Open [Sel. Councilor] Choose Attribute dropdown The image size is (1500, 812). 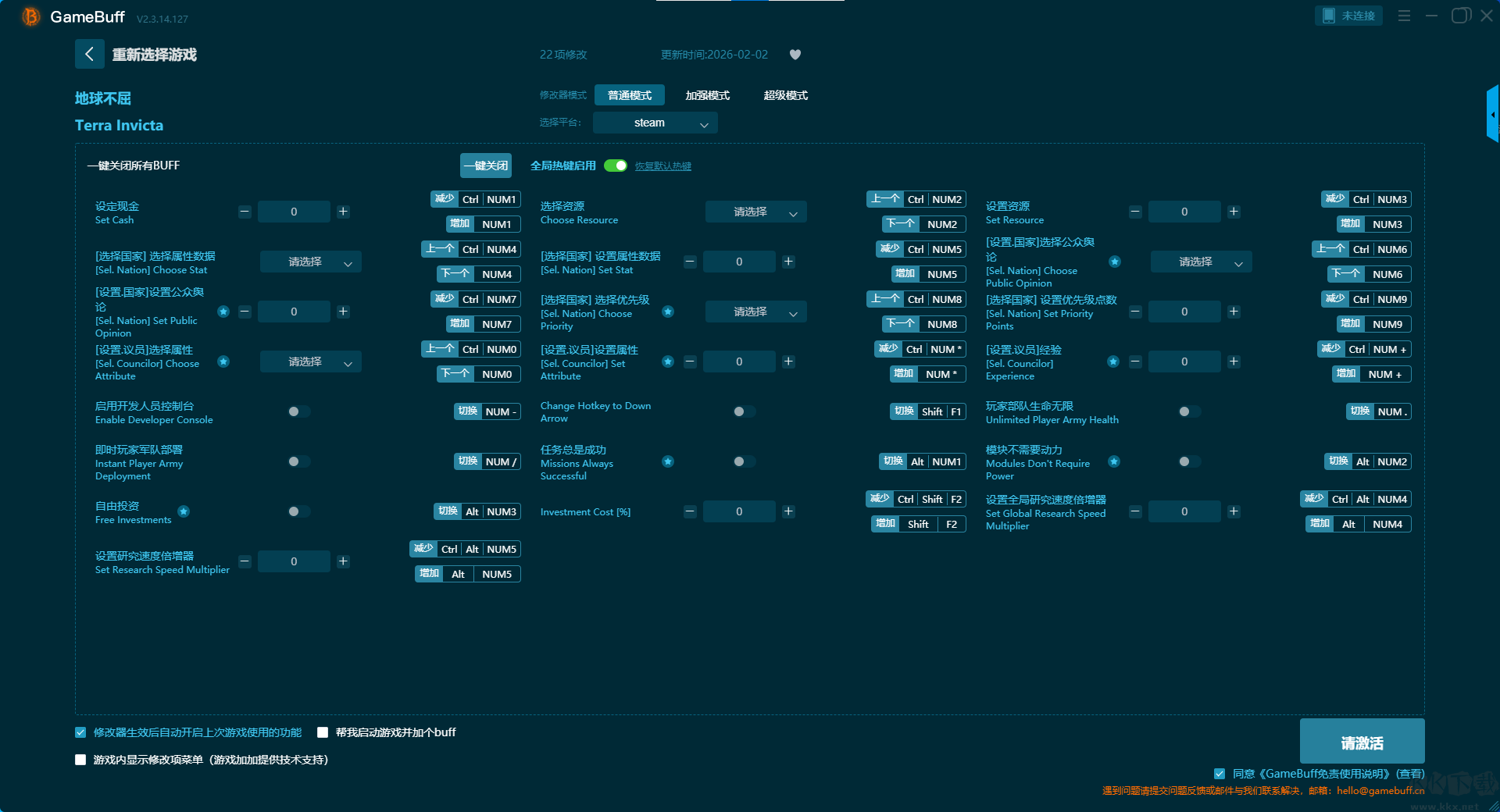(x=311, y=361)
